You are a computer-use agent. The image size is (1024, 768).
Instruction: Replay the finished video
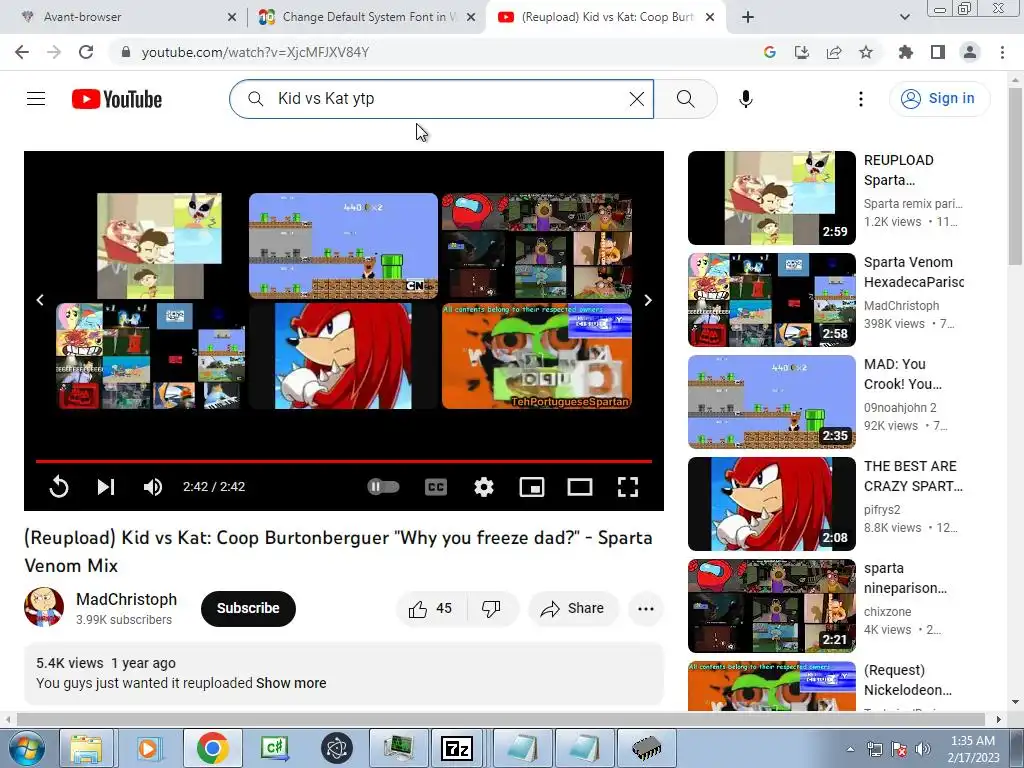tap(59, 487)
